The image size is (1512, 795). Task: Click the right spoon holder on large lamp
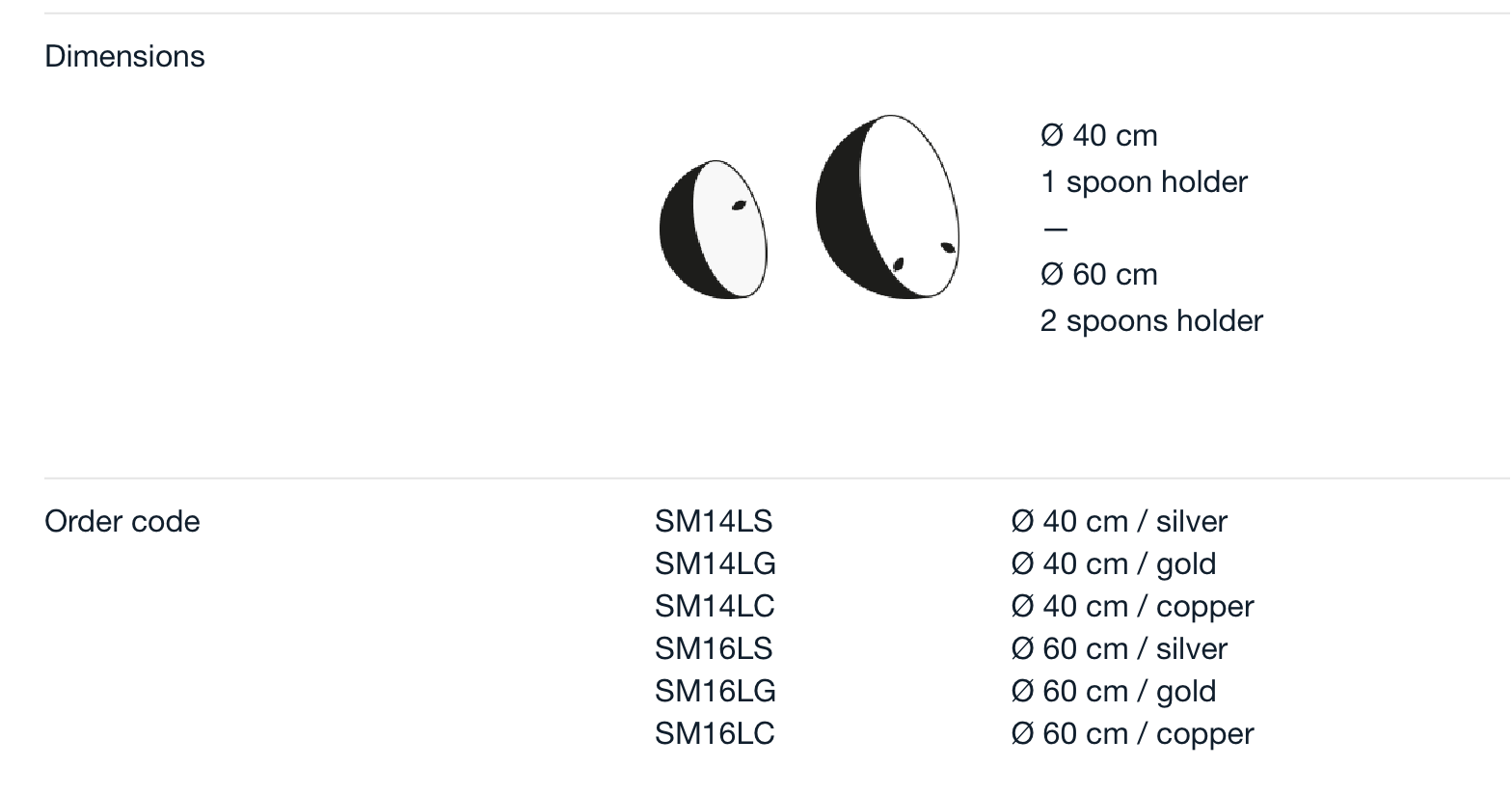pyautogui.click(x=948, y=248)
